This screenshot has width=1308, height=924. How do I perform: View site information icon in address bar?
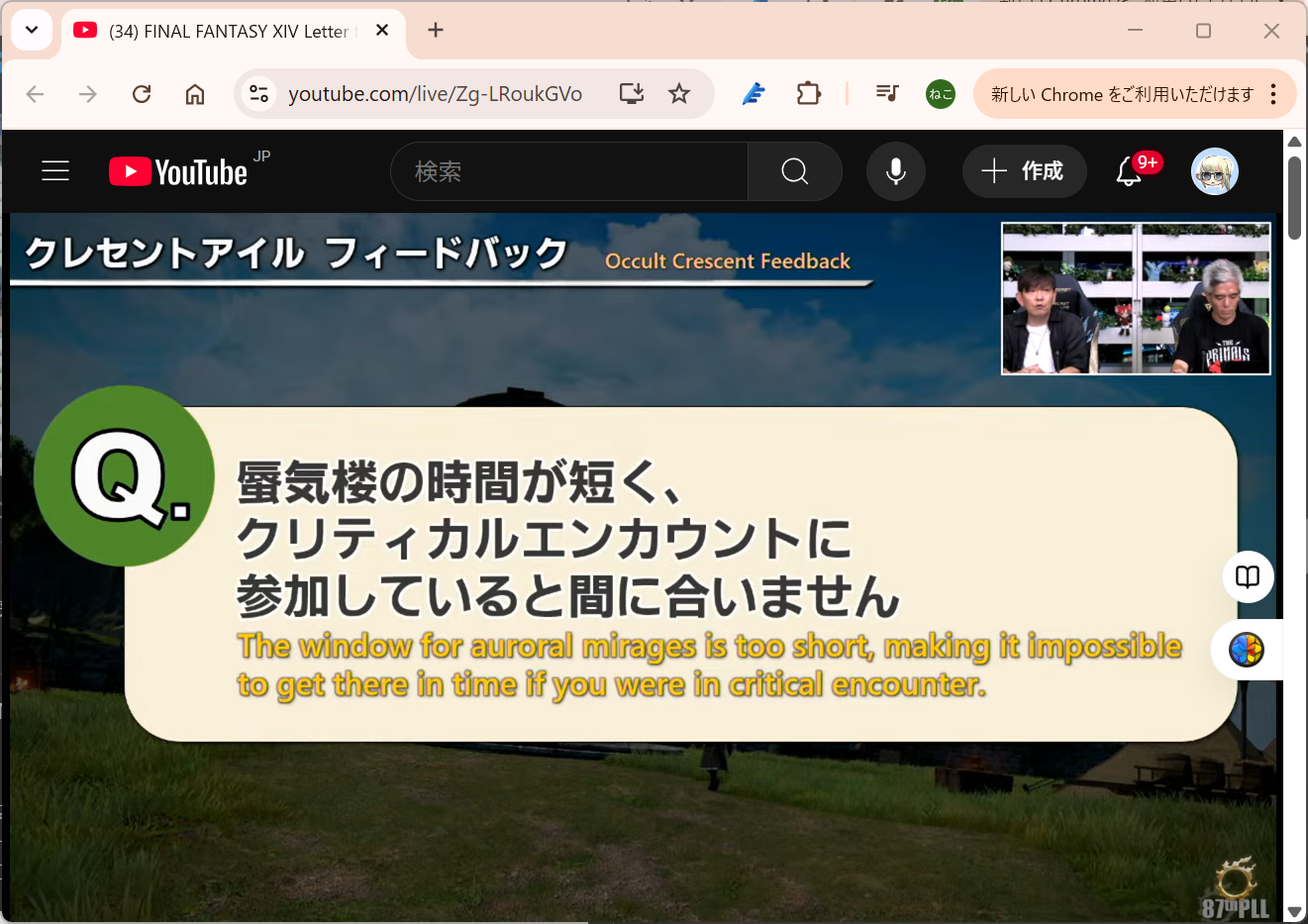[259, 94]
